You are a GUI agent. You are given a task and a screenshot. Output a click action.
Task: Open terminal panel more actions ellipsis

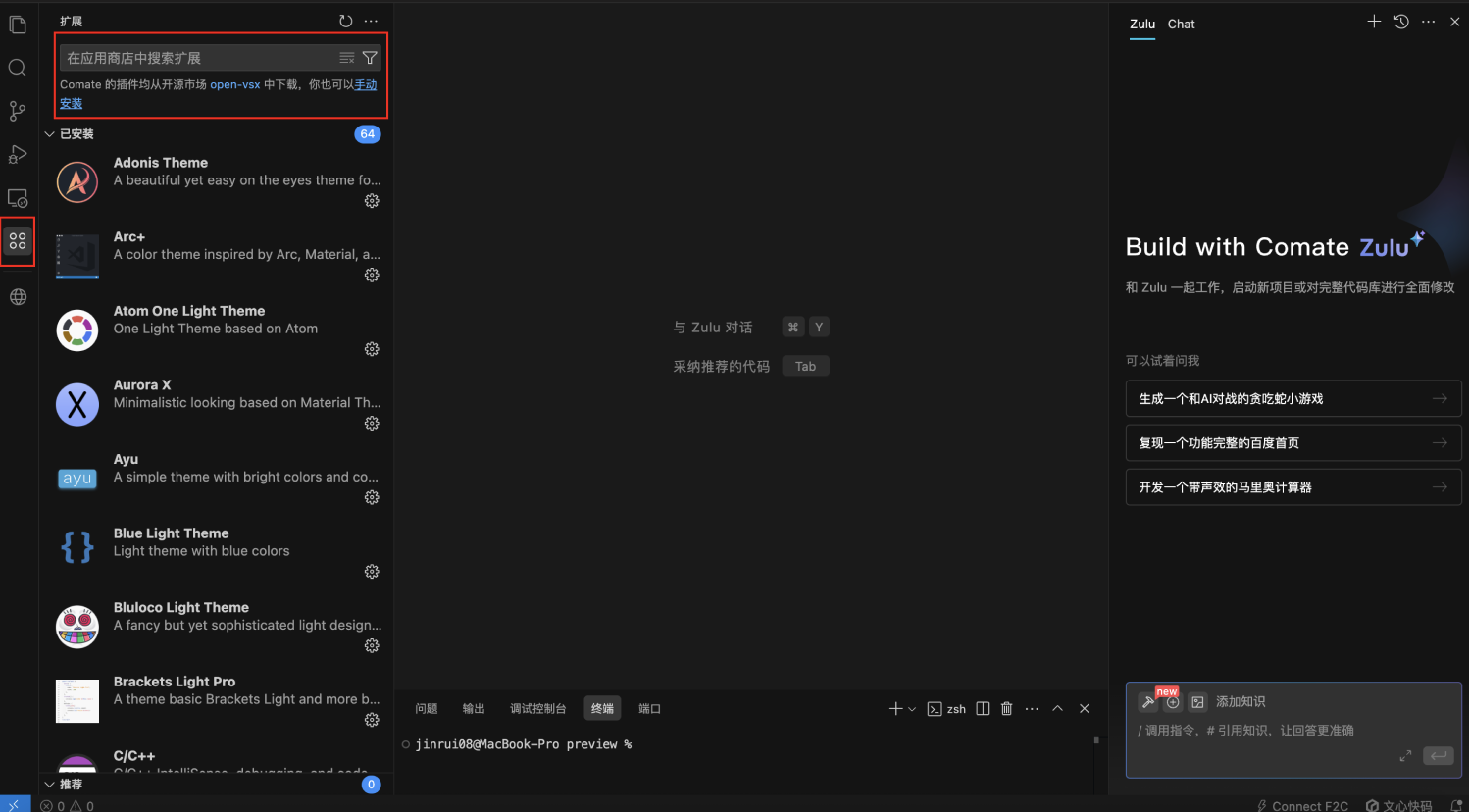tap(1032, 709)
